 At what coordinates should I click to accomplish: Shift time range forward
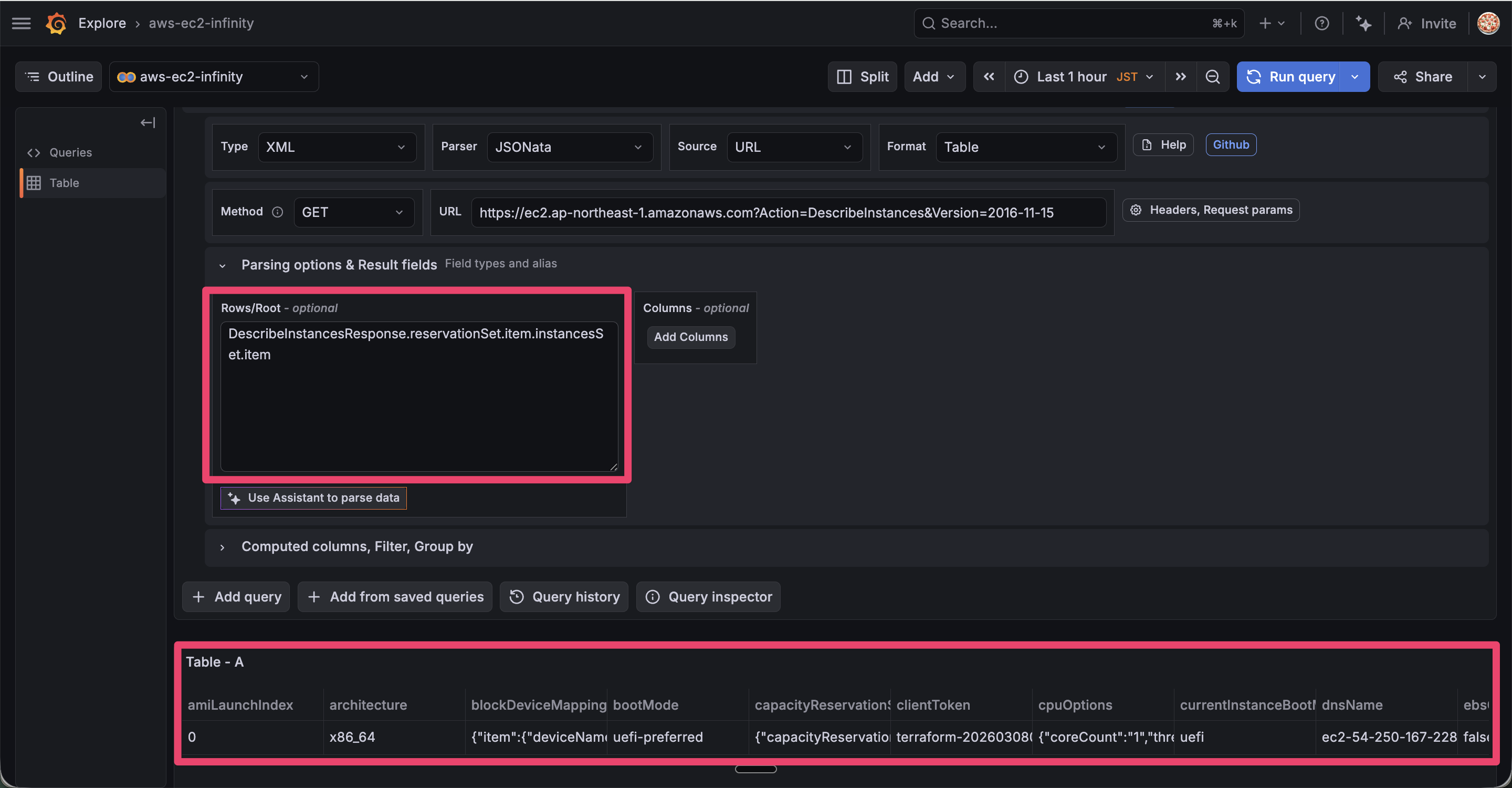pos(1180,77)
